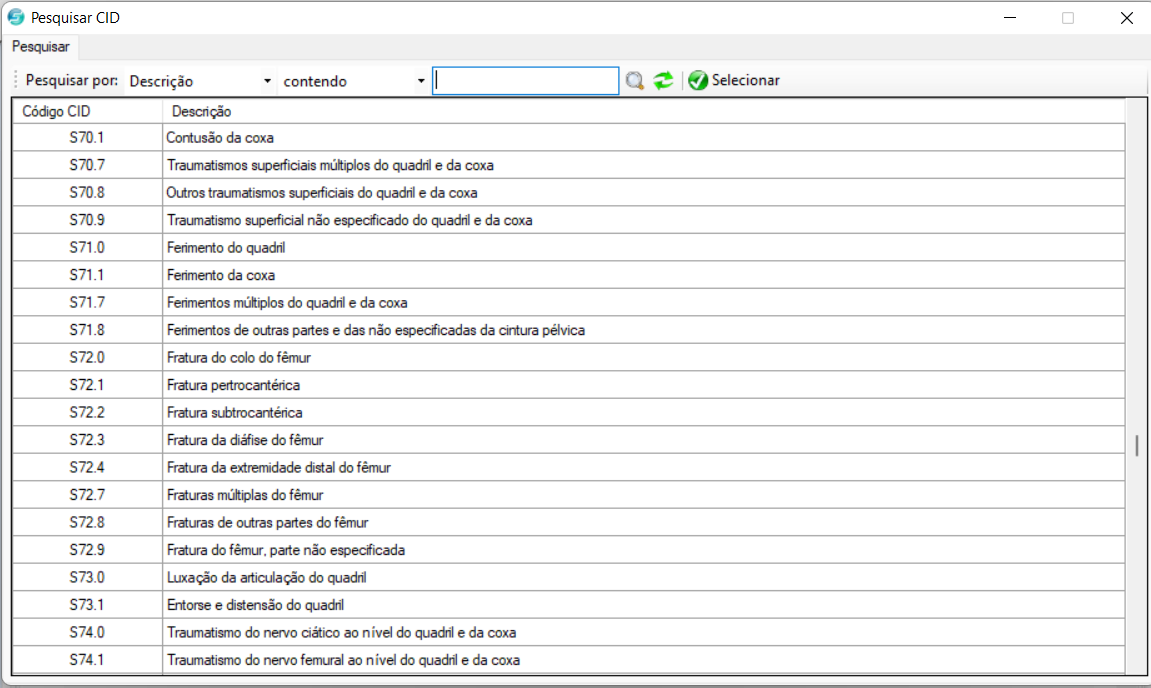This screenshot has height=688, width=1151.
Task: Select code S72.1 cell
Action: [x=87, y=385]
